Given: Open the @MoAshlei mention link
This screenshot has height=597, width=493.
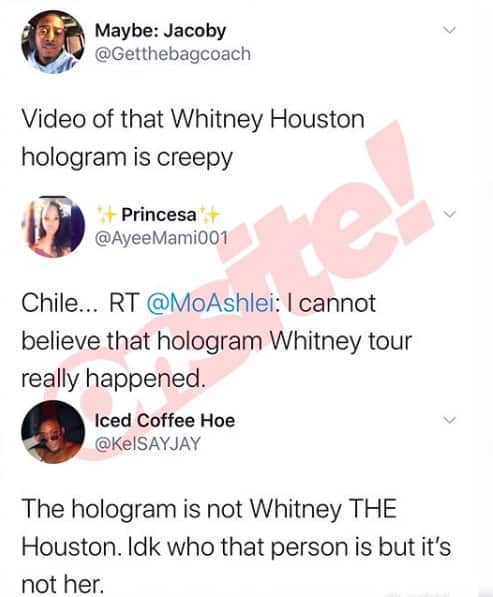Looking at the screenshot, I should tap(211, 303).
